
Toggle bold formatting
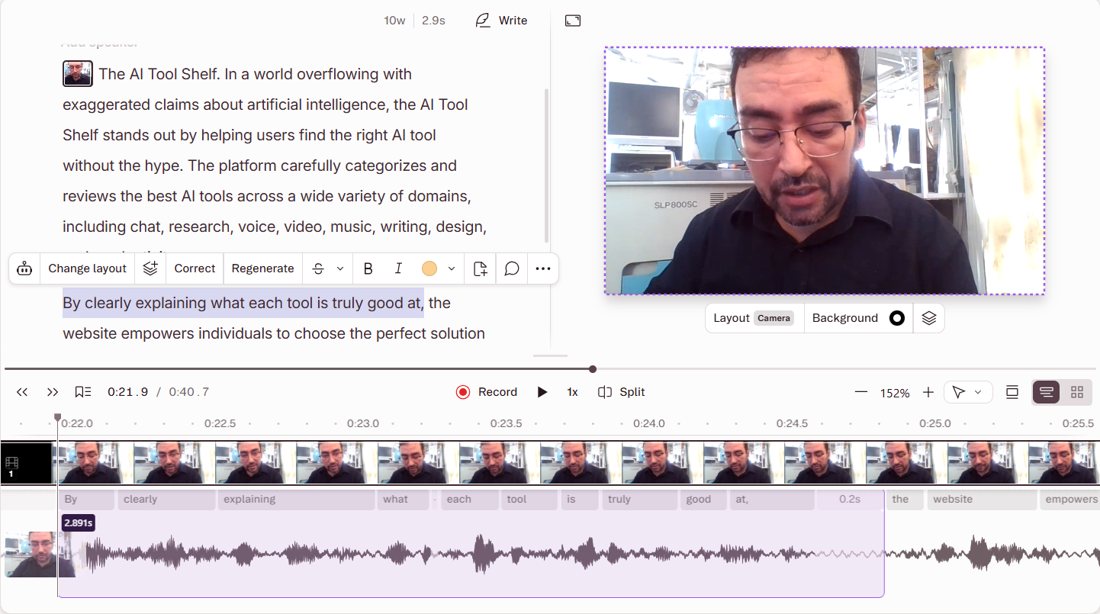[368, 268]
